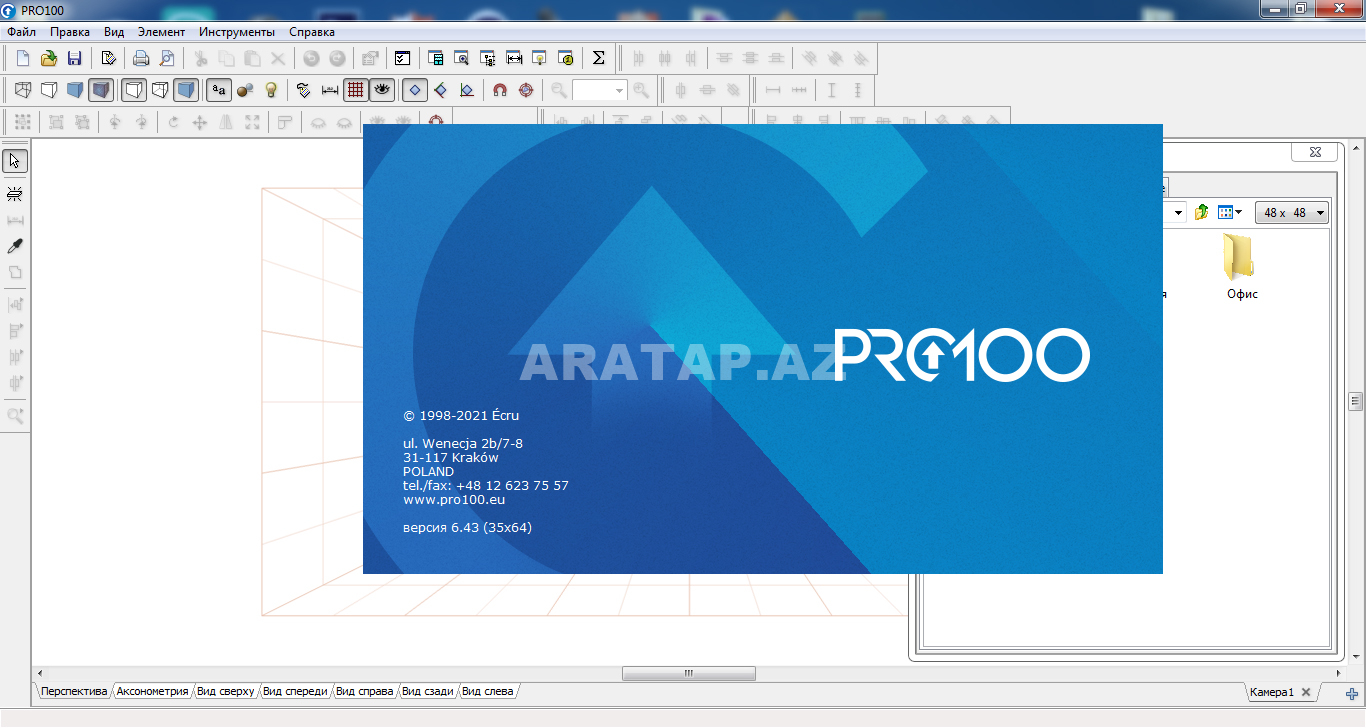
Task: Save the project with the floppy disk icon
Action: click(74, 58)
